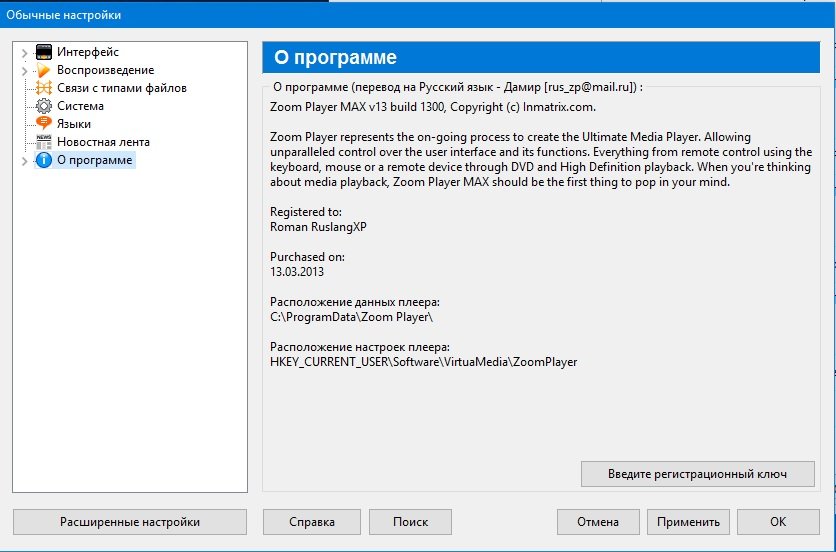Screen dimensions: 836x552
Task: Click the Интерфейс tree icon
Action: tap(44, 52)
